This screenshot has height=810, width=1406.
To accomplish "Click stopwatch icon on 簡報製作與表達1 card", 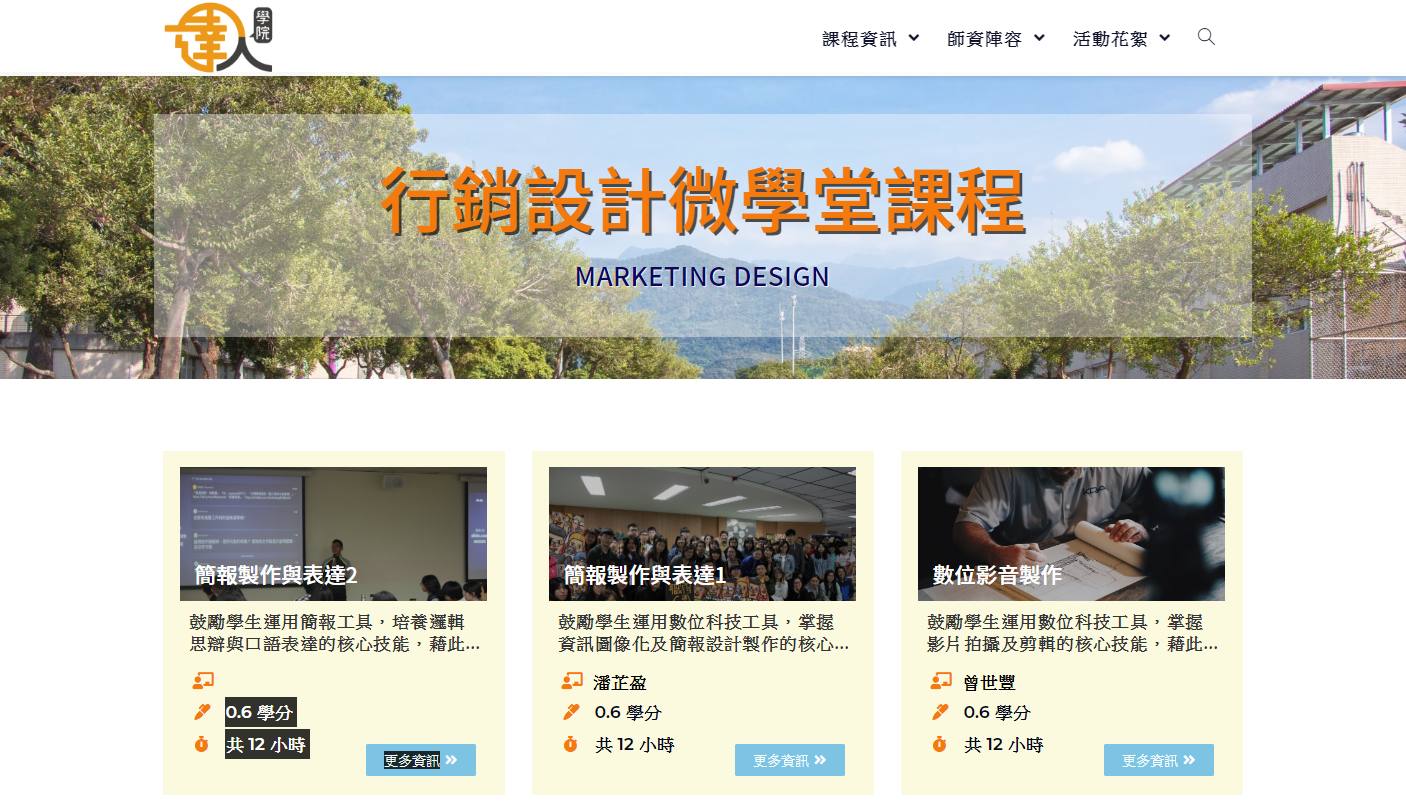I will pos(570,744).
